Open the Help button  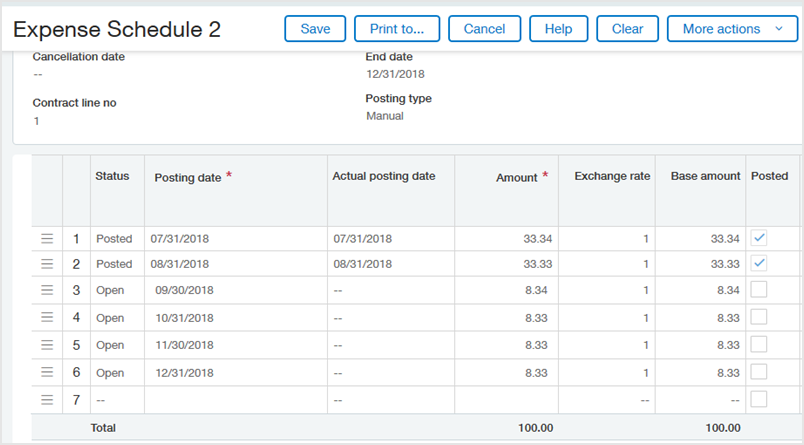point(558,29)
